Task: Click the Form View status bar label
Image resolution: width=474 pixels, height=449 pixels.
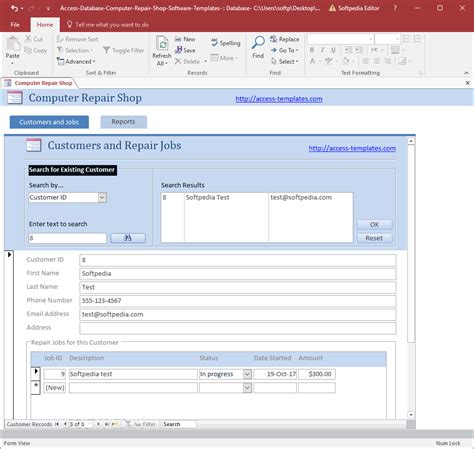Action: click(x=17, y=443)
